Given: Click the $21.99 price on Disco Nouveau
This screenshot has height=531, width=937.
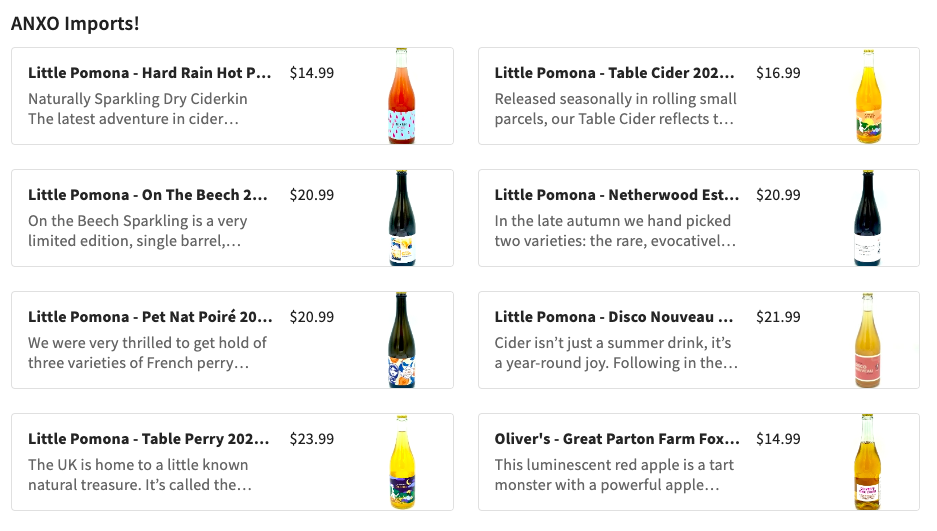Looking at the screenshot, I should tap(778, 317).
